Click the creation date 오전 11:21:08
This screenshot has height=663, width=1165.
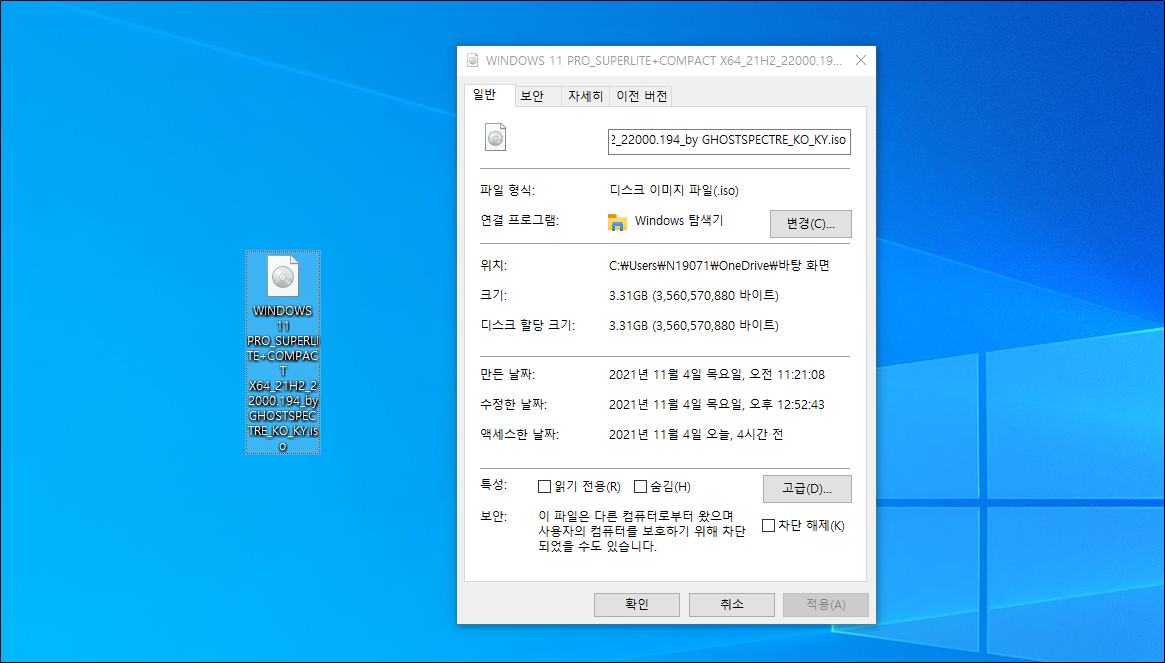coord(716,375)
